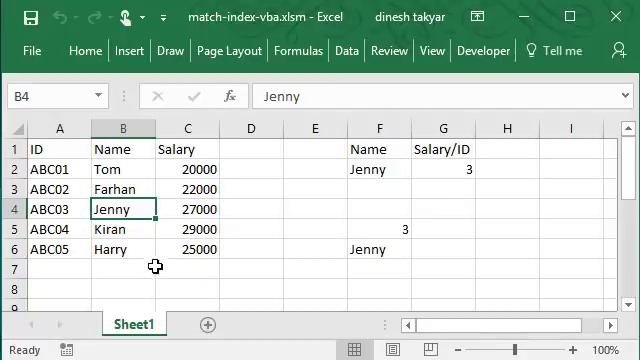Viewport: 640px width, 360px height.
Task: Open Touch/Mouse mode dropdown arrow
Action: point(142,18)
